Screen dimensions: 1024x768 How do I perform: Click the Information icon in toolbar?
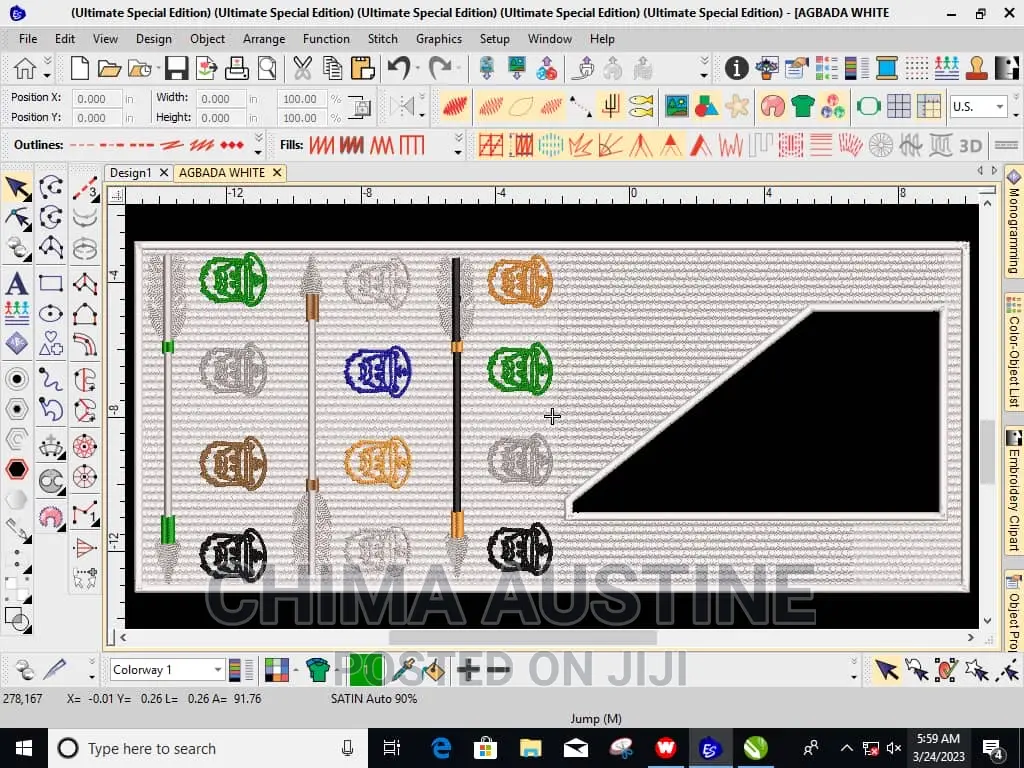coord(736,68)
